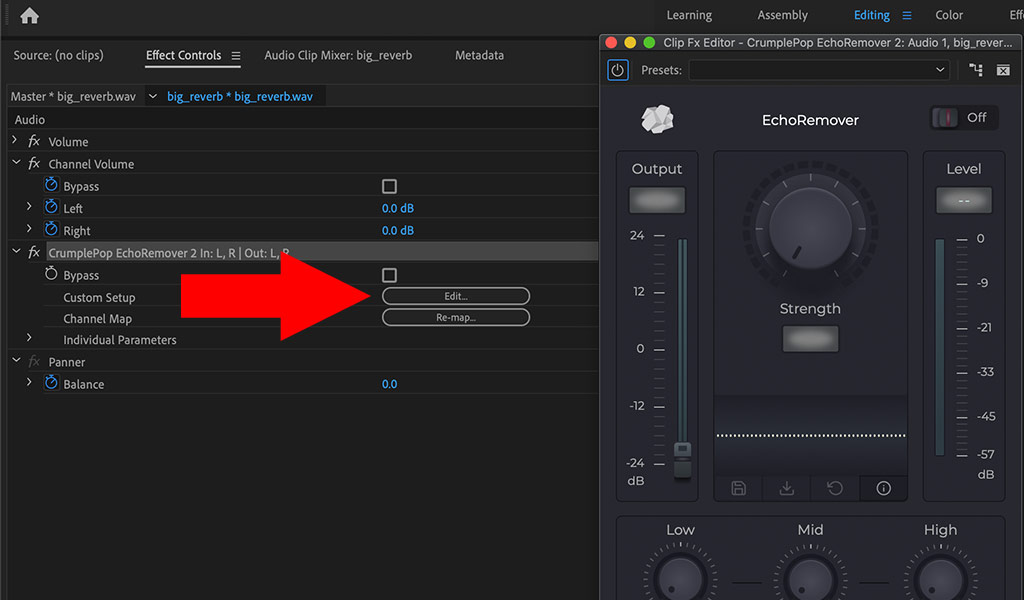Click the channel map routing icon in Fx Editor

tap(976, 70)
